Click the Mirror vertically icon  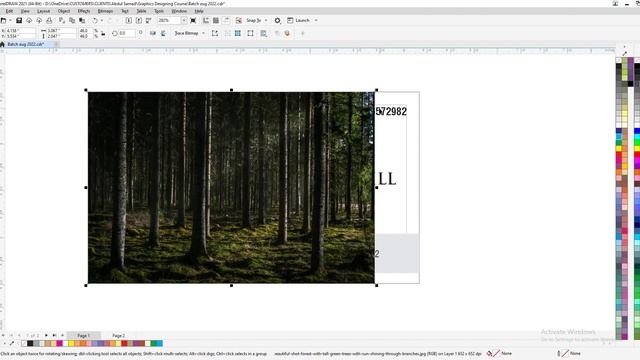(x=163, y=33)
